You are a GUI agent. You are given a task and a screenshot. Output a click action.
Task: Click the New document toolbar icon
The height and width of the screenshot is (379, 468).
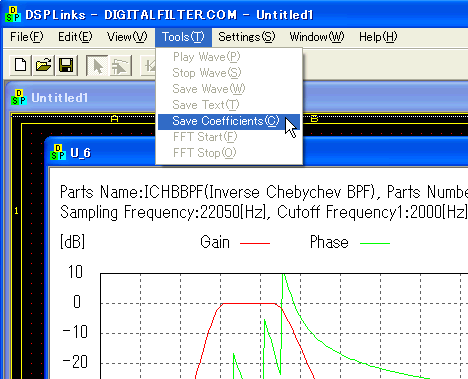tap(21, 65)
